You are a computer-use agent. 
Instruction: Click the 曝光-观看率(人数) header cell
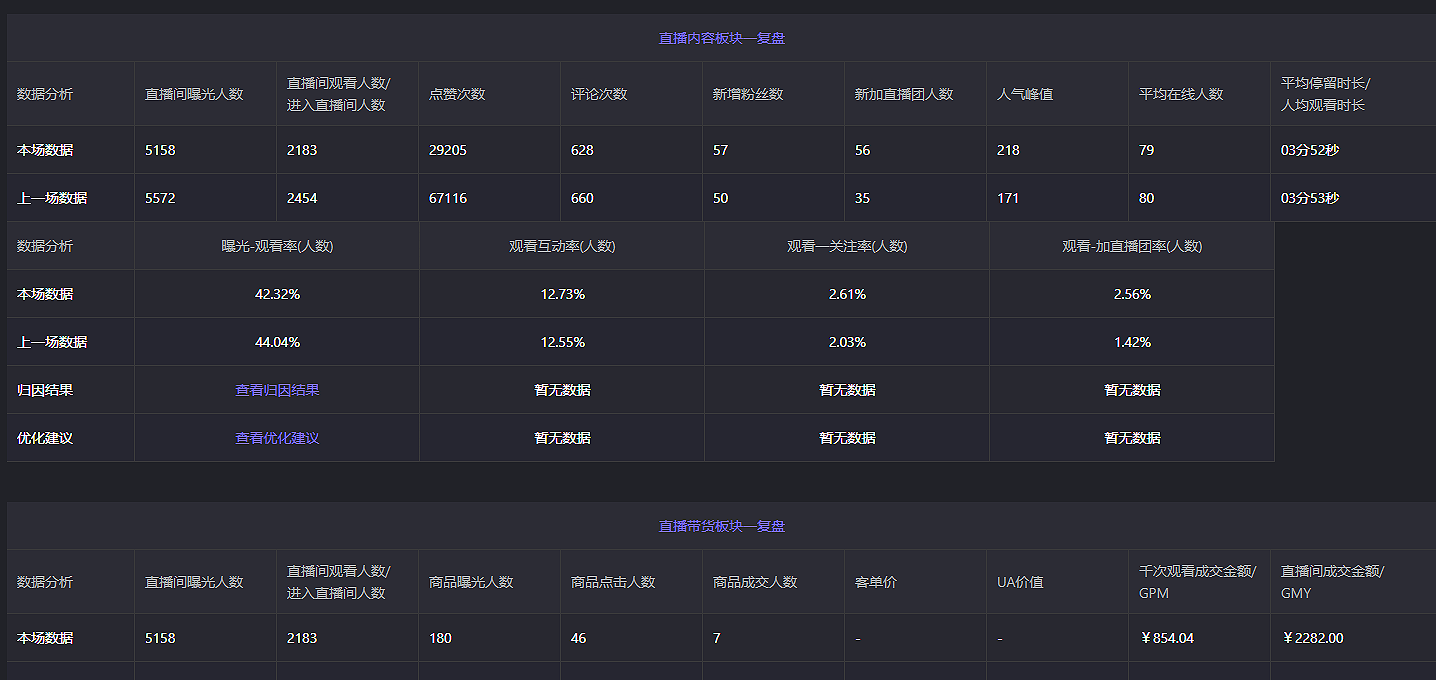277,246
